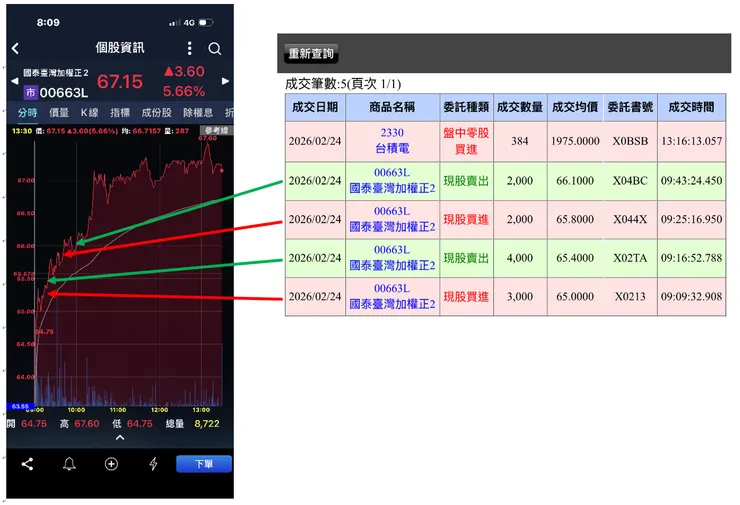The image size is (740, 505).
Task: Tap the 67.15 current price
Action: (120, 82)
